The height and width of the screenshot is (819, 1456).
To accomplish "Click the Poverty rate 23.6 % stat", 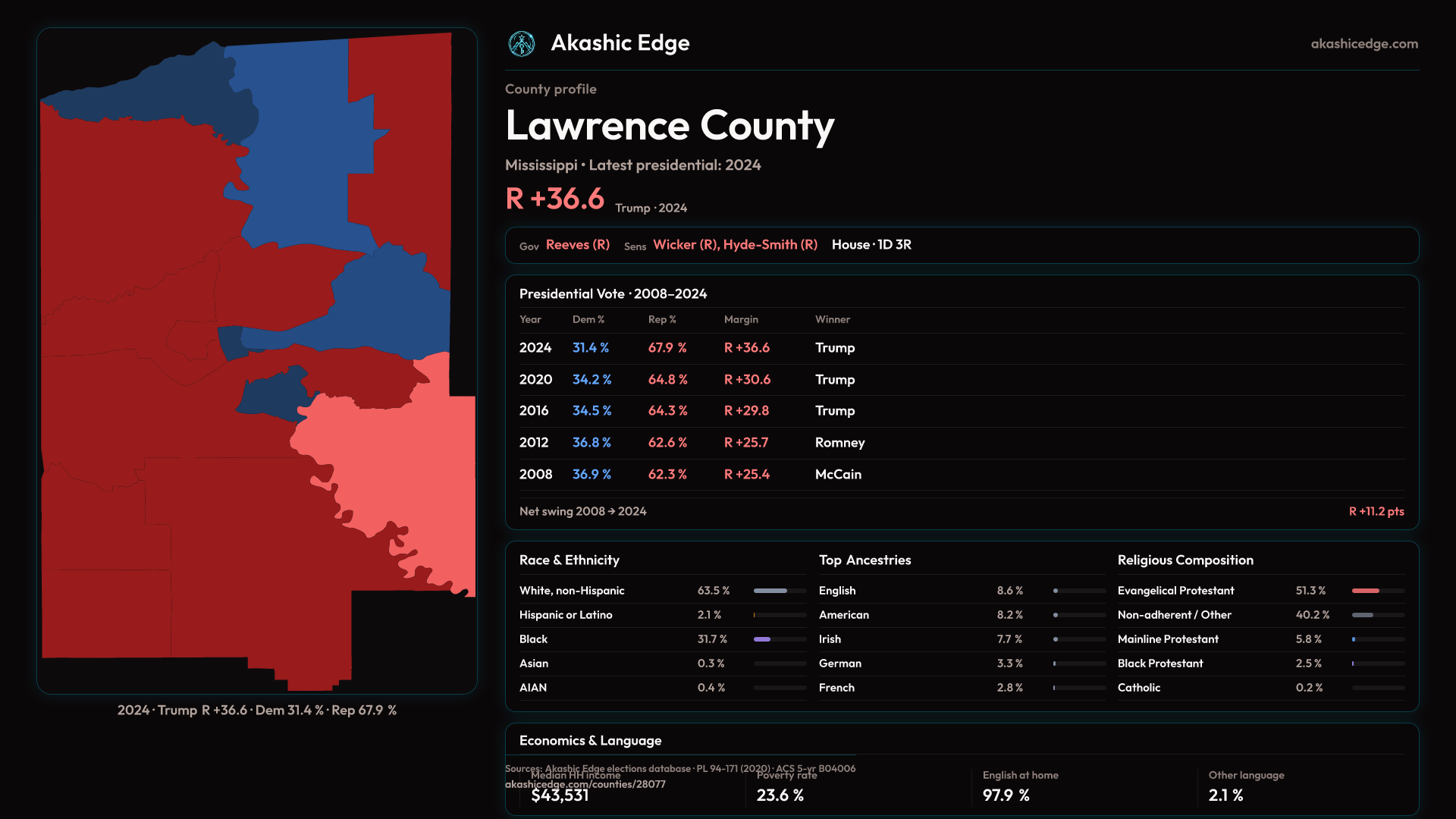I will 780,795.
